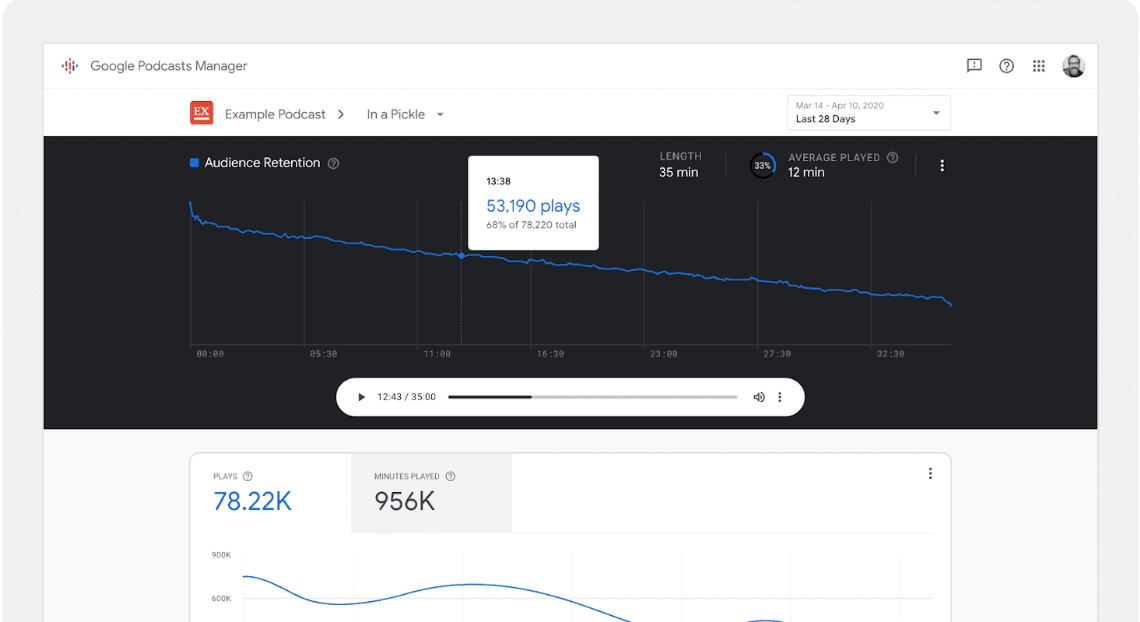Image resolution: width=1140 pixels, height=622 pixels.
Task: Click the 16:30 axis label on retention chart
Action: (550, 354)
